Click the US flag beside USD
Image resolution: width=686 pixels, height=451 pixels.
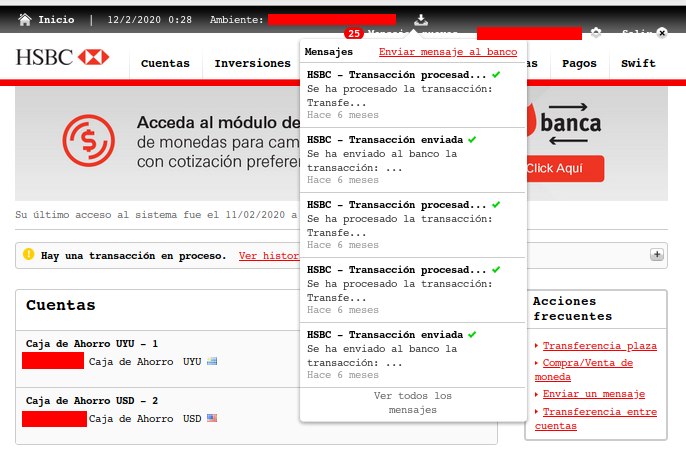pyautogui.click(x=212, y=419)
